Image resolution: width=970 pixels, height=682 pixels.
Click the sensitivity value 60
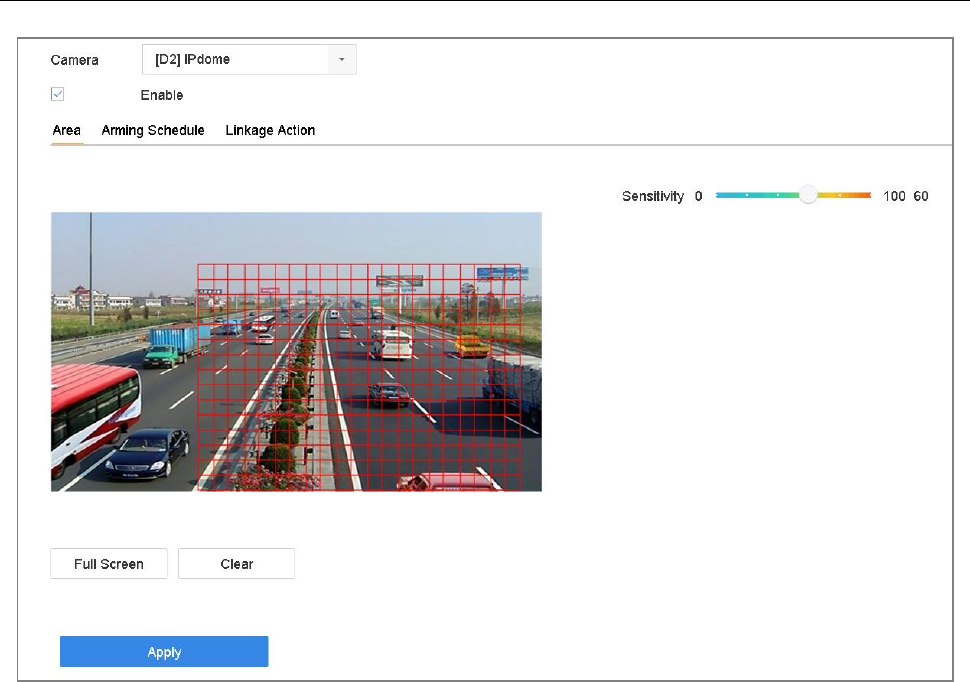pyautogui.click(x=921, y=196)
